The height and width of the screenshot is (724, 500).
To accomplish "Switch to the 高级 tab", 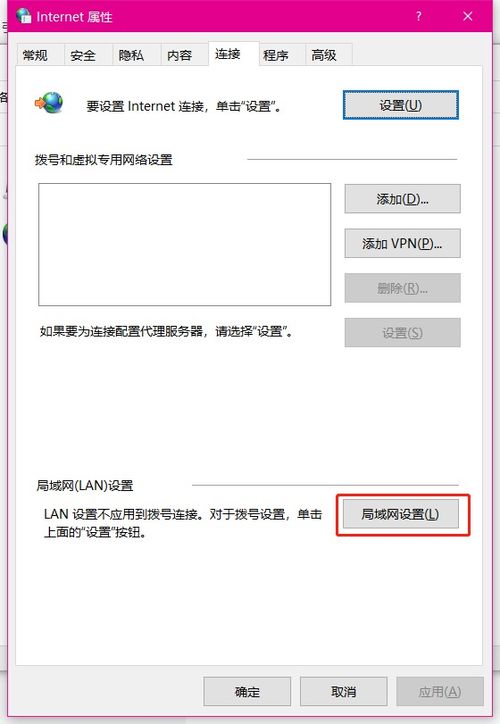I will point(324,55).
